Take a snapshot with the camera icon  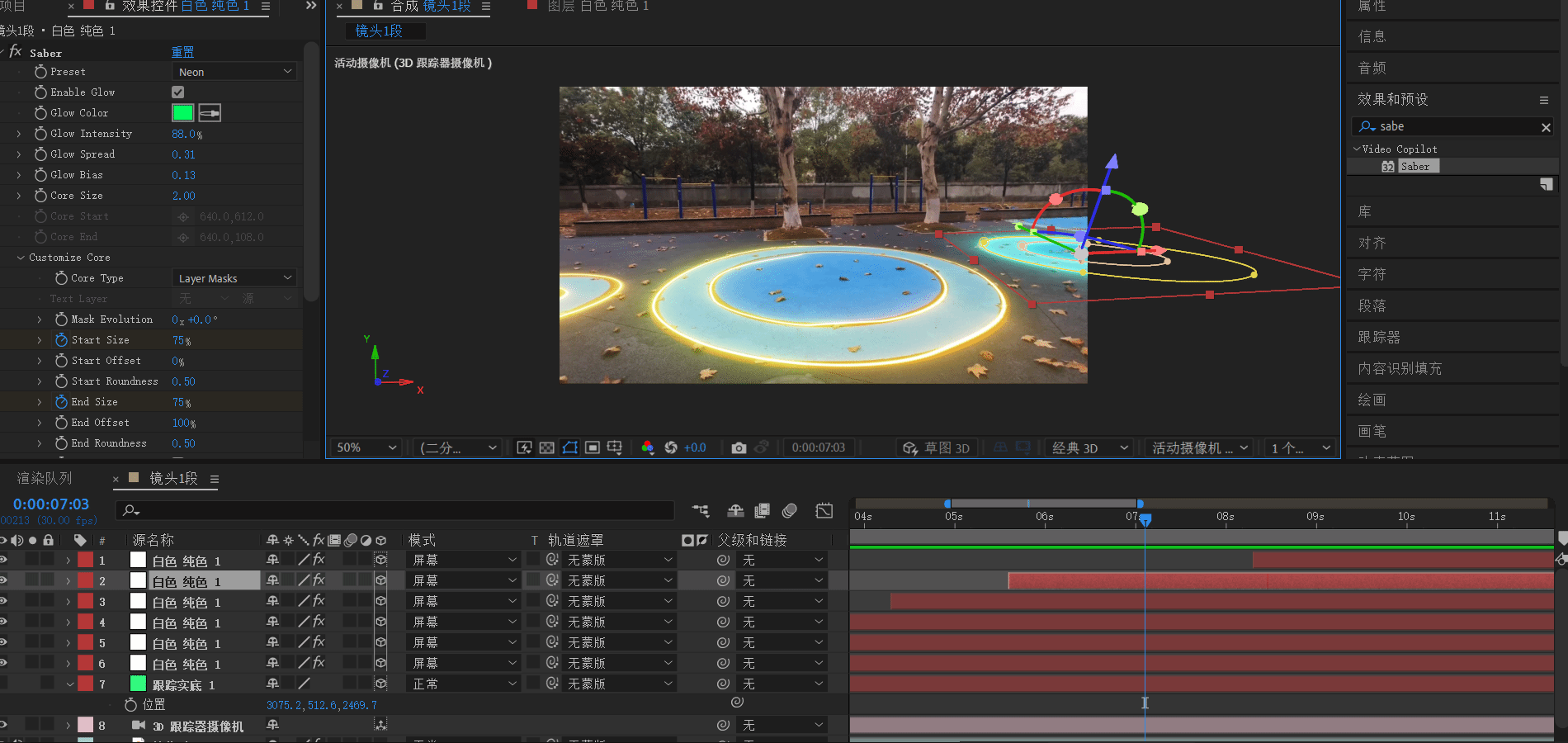point(739,447)
